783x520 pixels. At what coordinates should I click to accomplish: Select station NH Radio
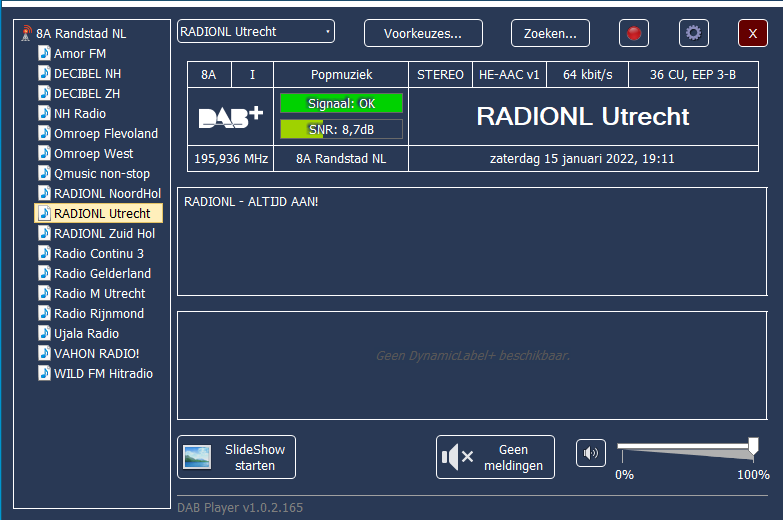(80, 113)
